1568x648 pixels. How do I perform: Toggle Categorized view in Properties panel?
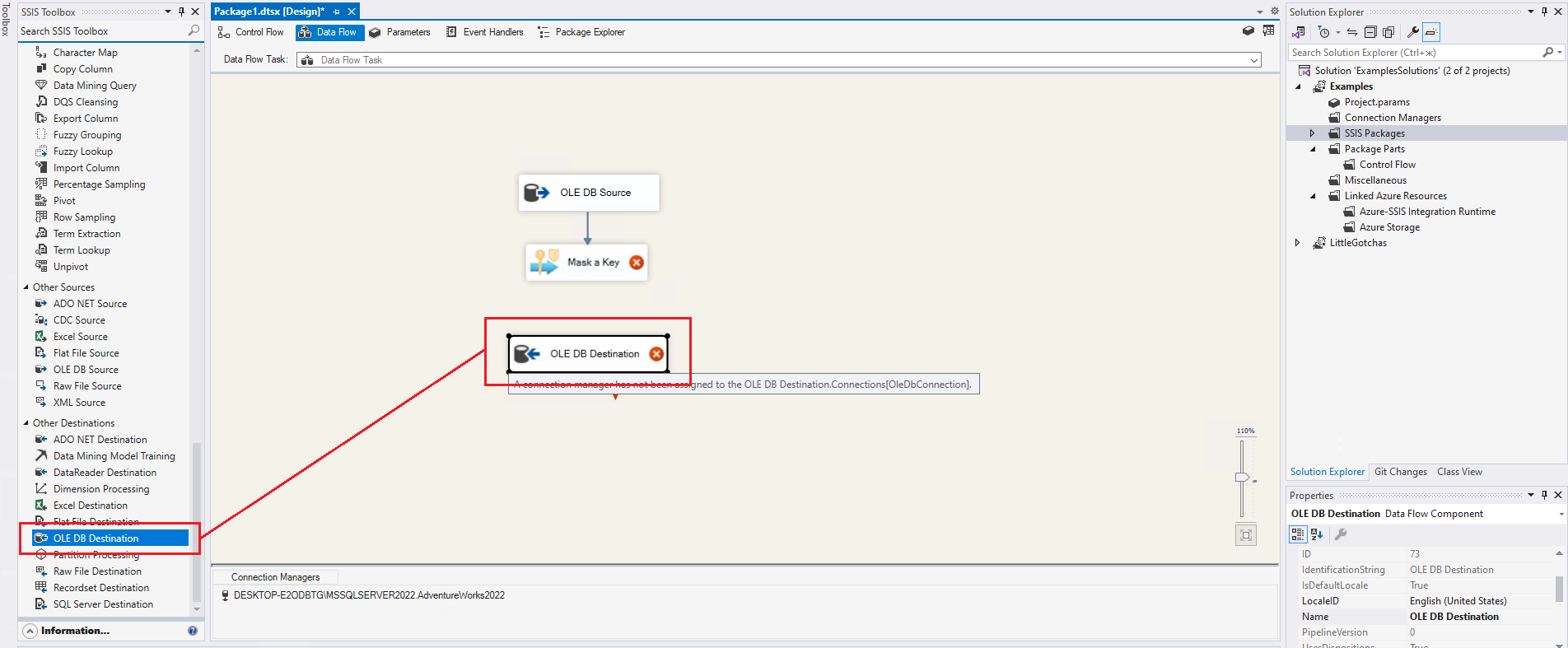1298,534
